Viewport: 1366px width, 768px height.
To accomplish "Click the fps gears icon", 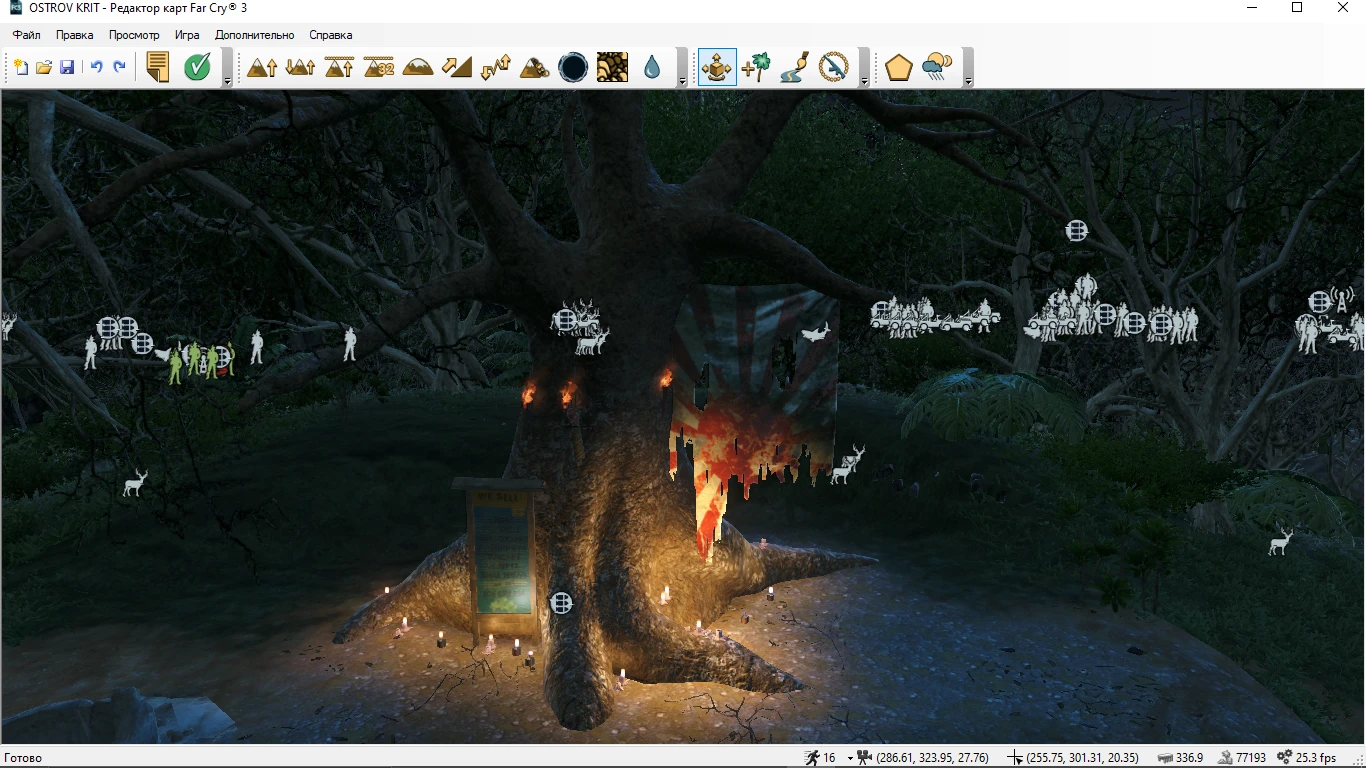I will click(1286, 758).
